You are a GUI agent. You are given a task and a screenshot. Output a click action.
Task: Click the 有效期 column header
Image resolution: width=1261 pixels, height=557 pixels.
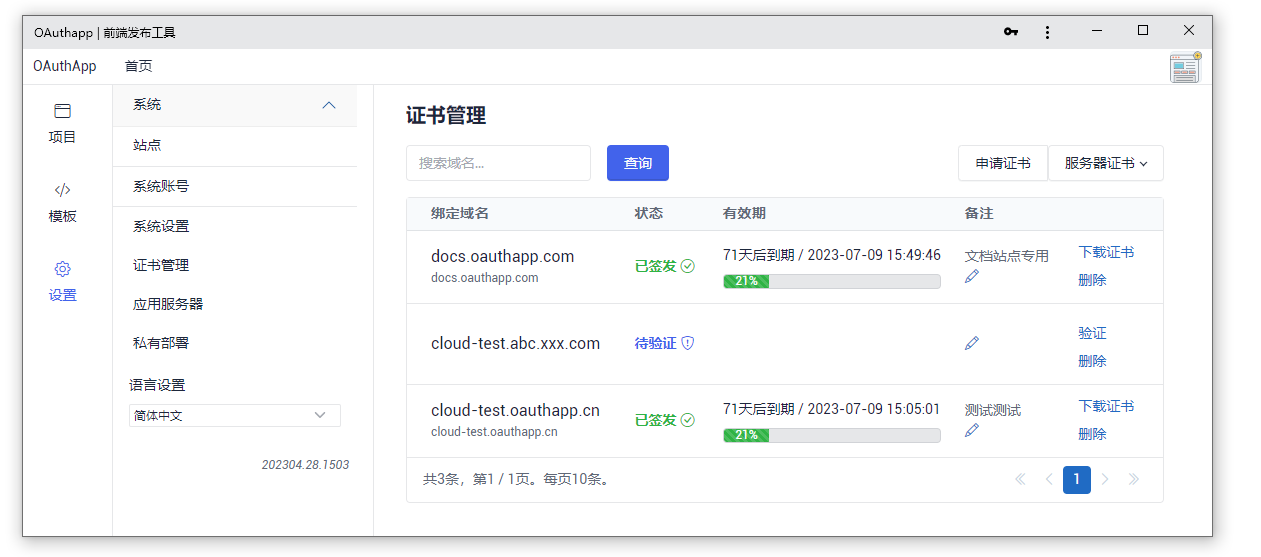[744, 214]
